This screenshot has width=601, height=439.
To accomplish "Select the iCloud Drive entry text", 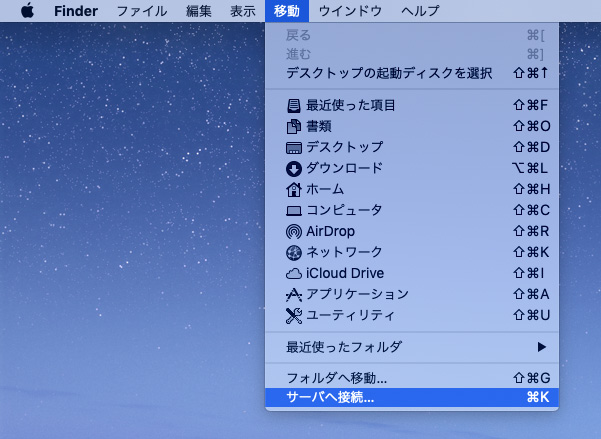I will pos(345,273).
